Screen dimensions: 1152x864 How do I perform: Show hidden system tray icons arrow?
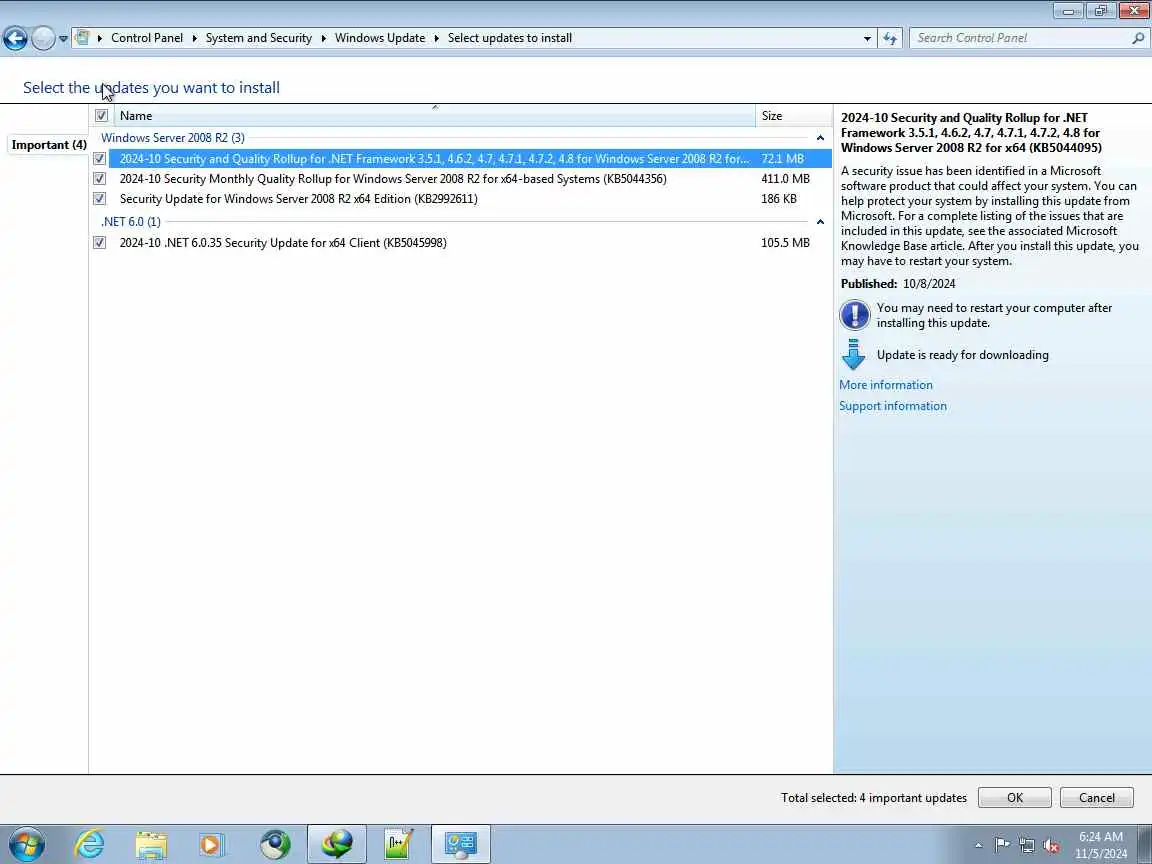pos(978,846)
